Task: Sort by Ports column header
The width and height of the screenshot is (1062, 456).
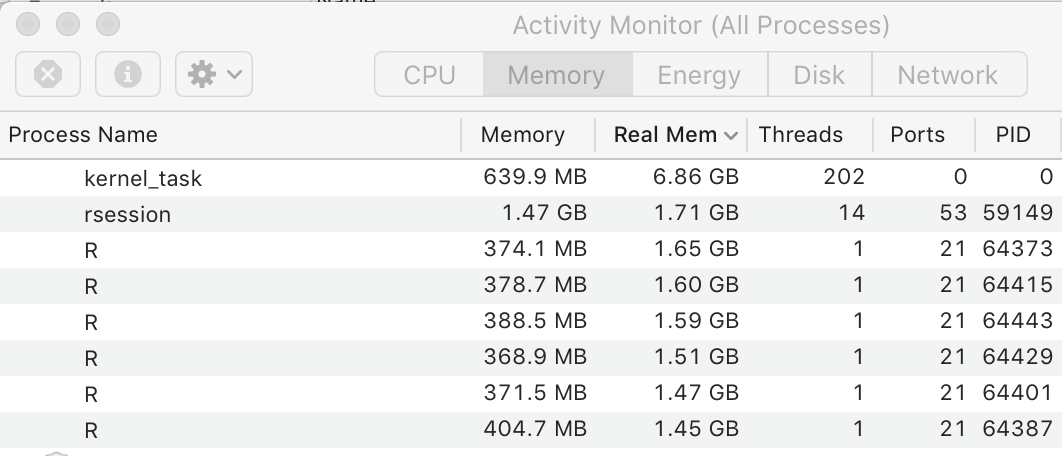Action: (x=917, y=134)
